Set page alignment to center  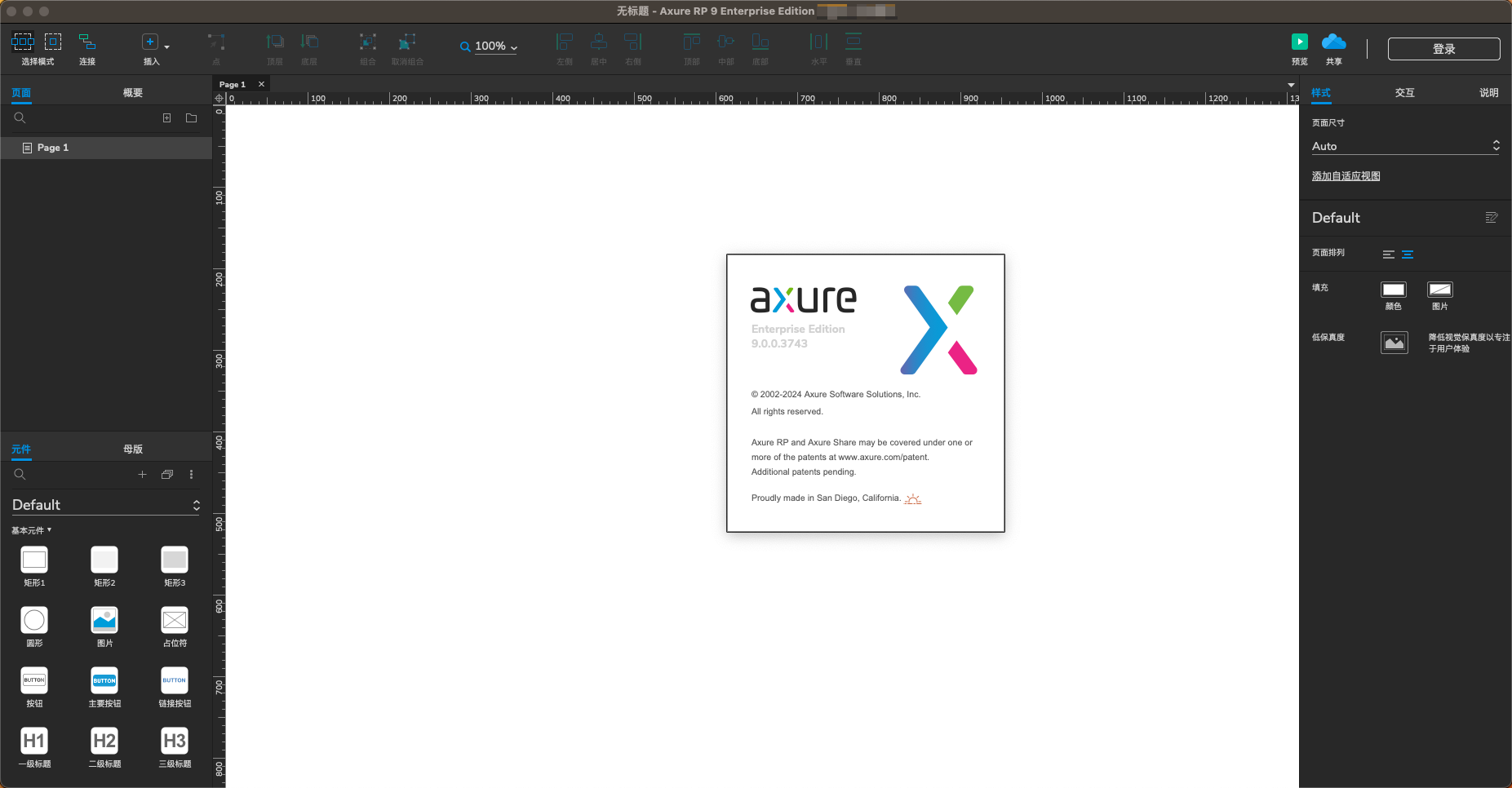[x=1408, y=255]
